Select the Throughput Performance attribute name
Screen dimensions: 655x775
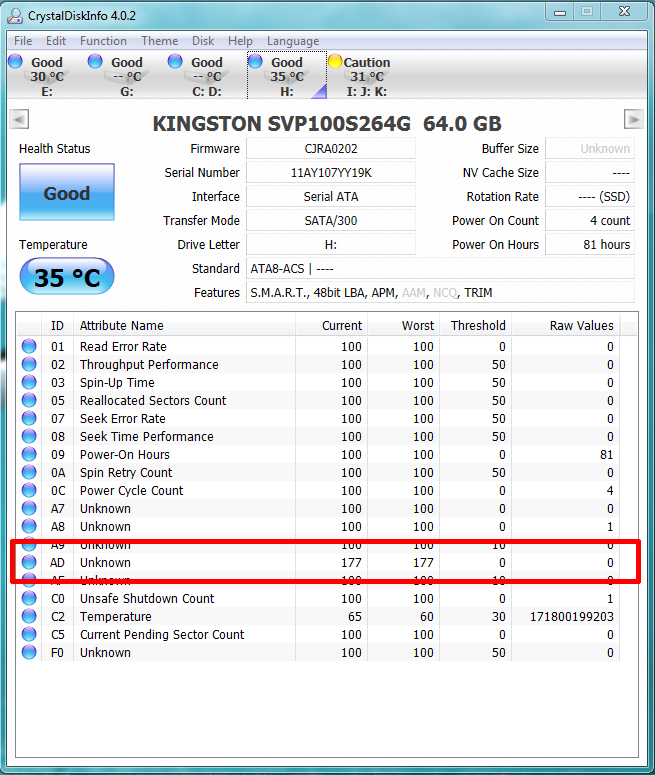149,365
